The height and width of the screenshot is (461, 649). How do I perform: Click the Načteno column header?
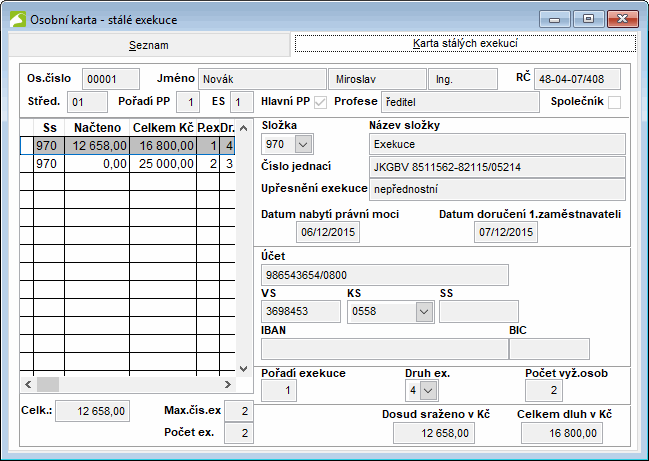(x=96, y=127)
